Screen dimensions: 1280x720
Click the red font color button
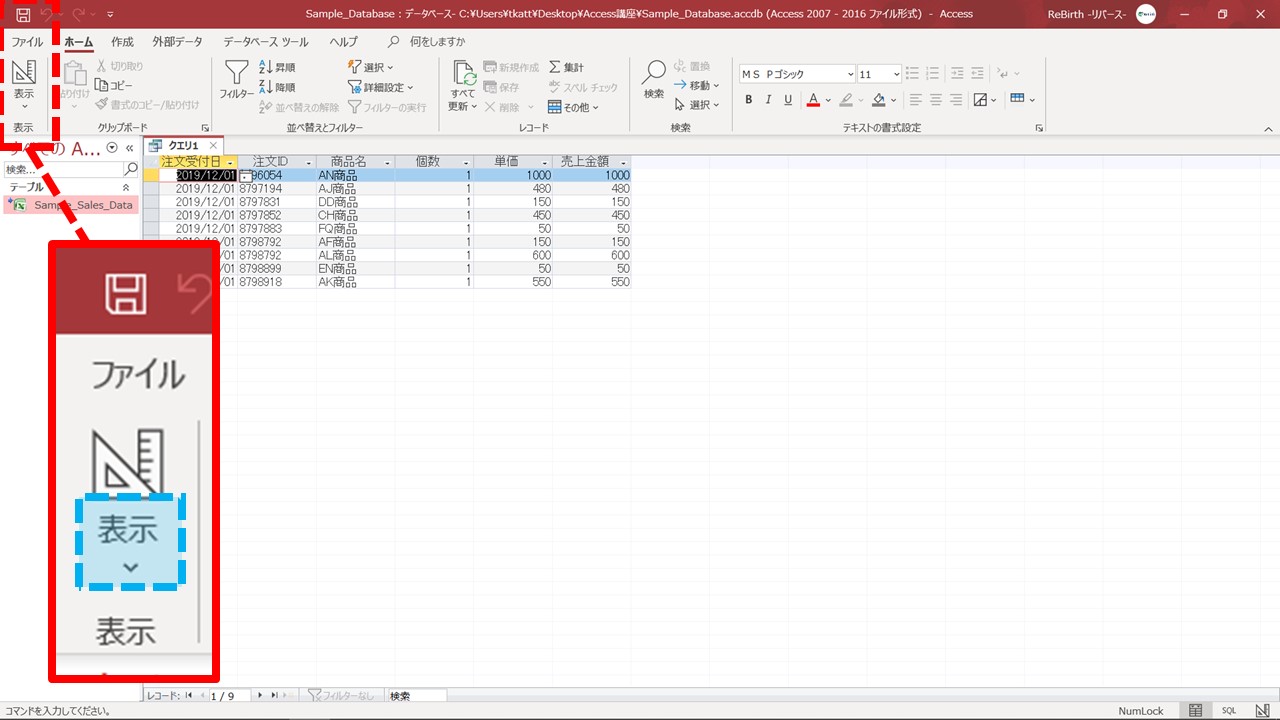tap(812, 100)
